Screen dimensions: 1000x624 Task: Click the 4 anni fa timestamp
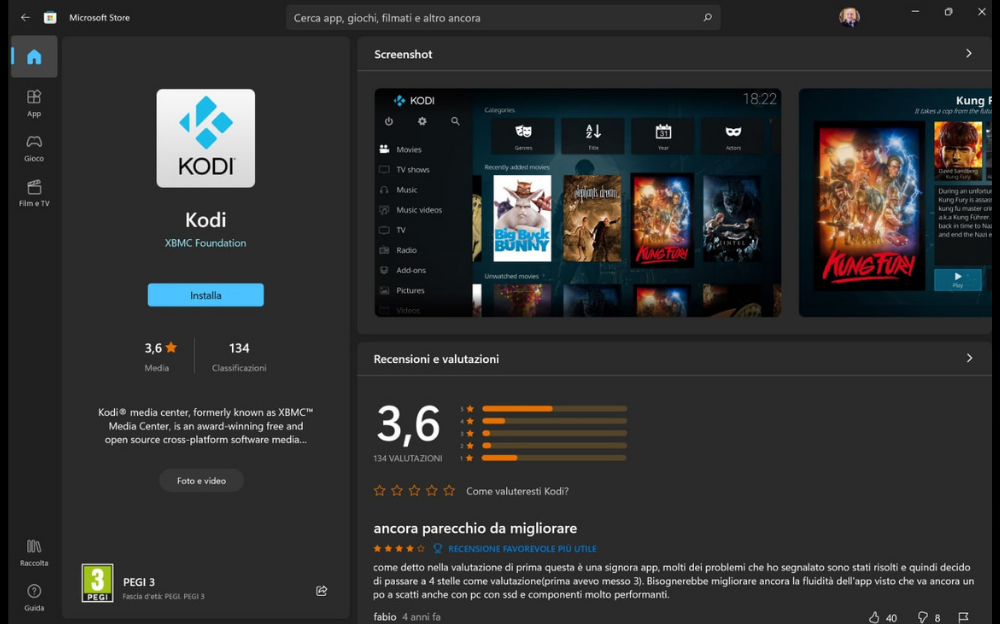(421, 617)
